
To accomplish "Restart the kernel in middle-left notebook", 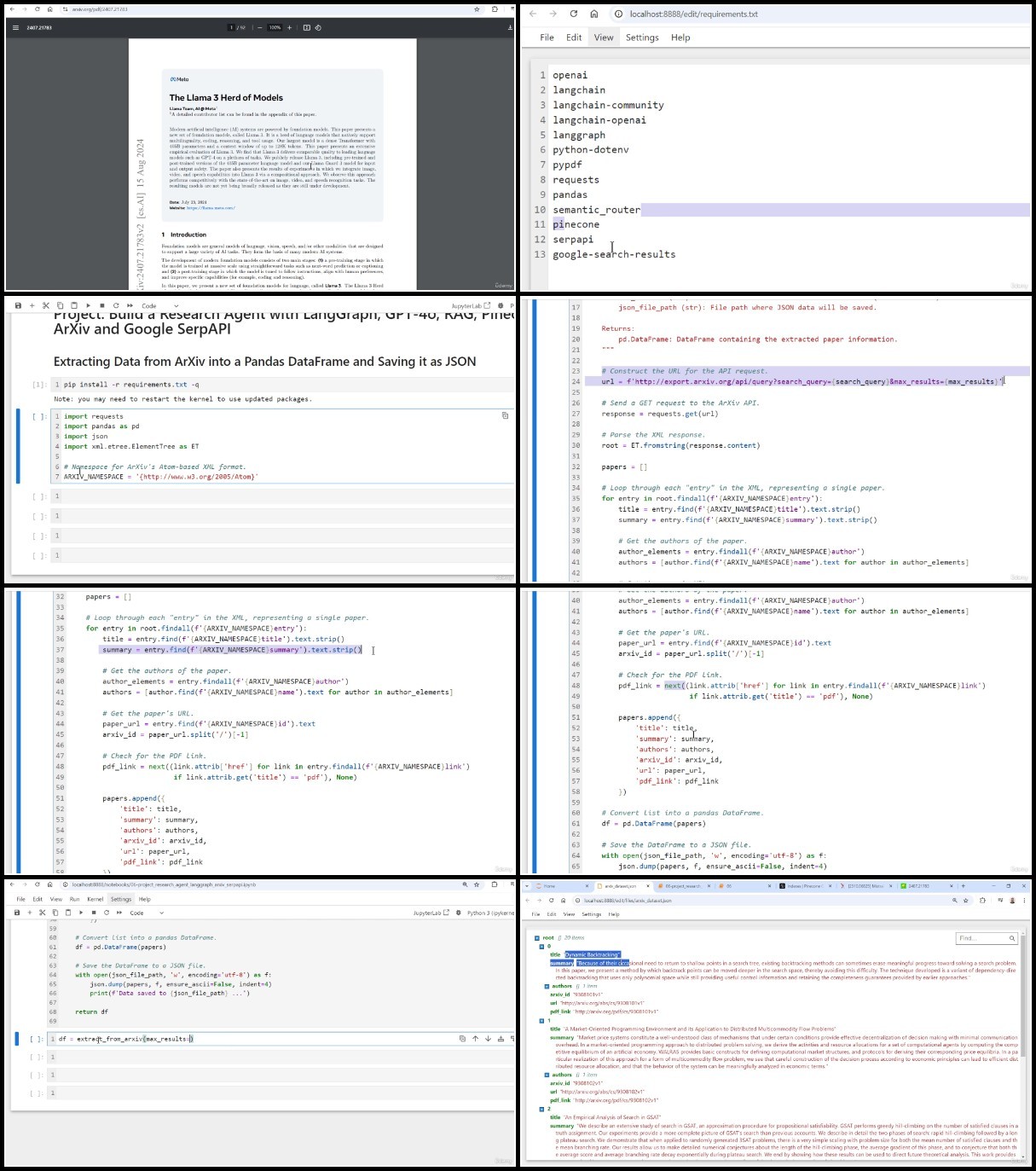I will point(116,305).
